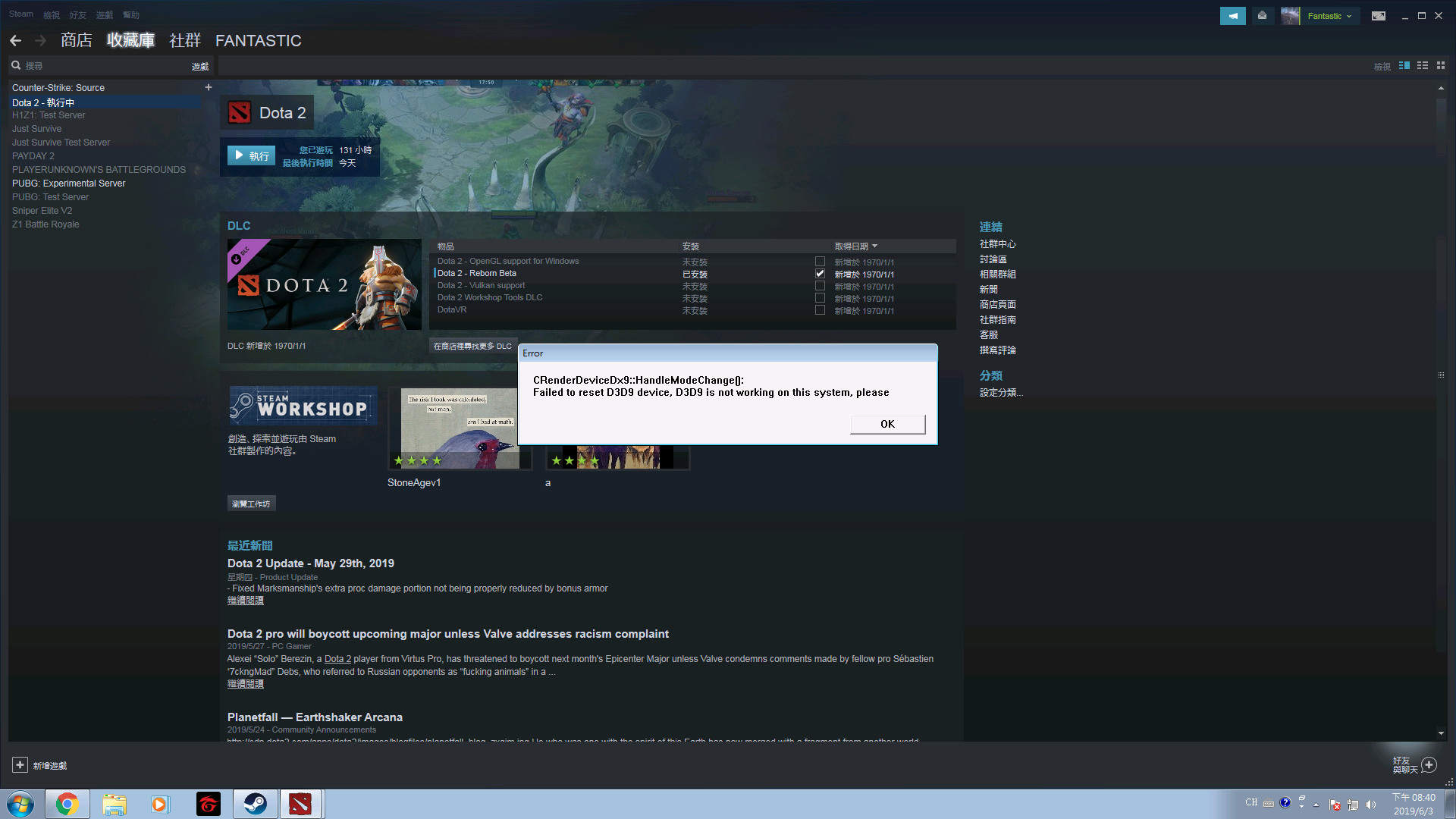The width and height of the screenshot is (1456, 819).
Task: Open the 好友 menu
Action: click(78, 15)
